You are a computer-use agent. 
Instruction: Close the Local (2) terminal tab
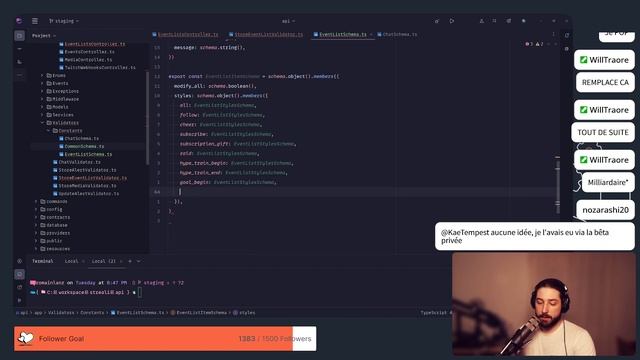click(121, 261)
